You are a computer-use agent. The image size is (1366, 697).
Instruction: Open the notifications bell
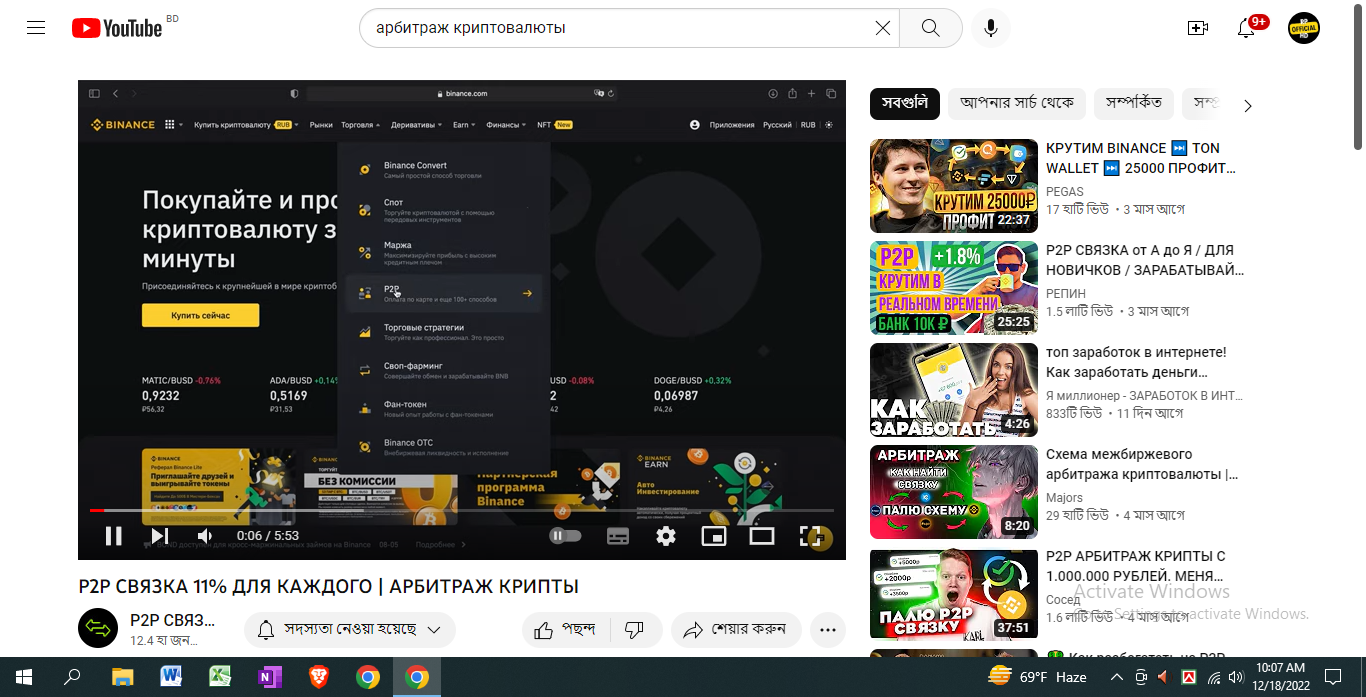click(x=1246, y=28)
